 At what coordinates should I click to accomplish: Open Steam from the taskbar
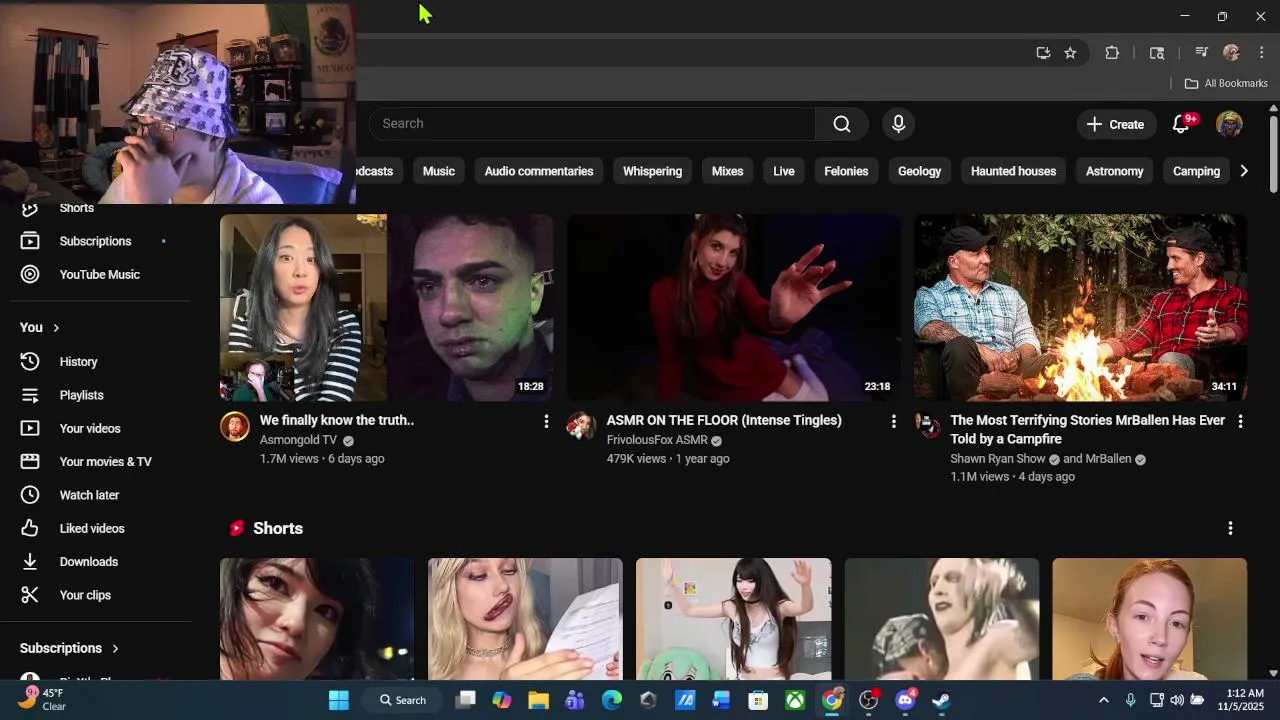pos(941,700)
